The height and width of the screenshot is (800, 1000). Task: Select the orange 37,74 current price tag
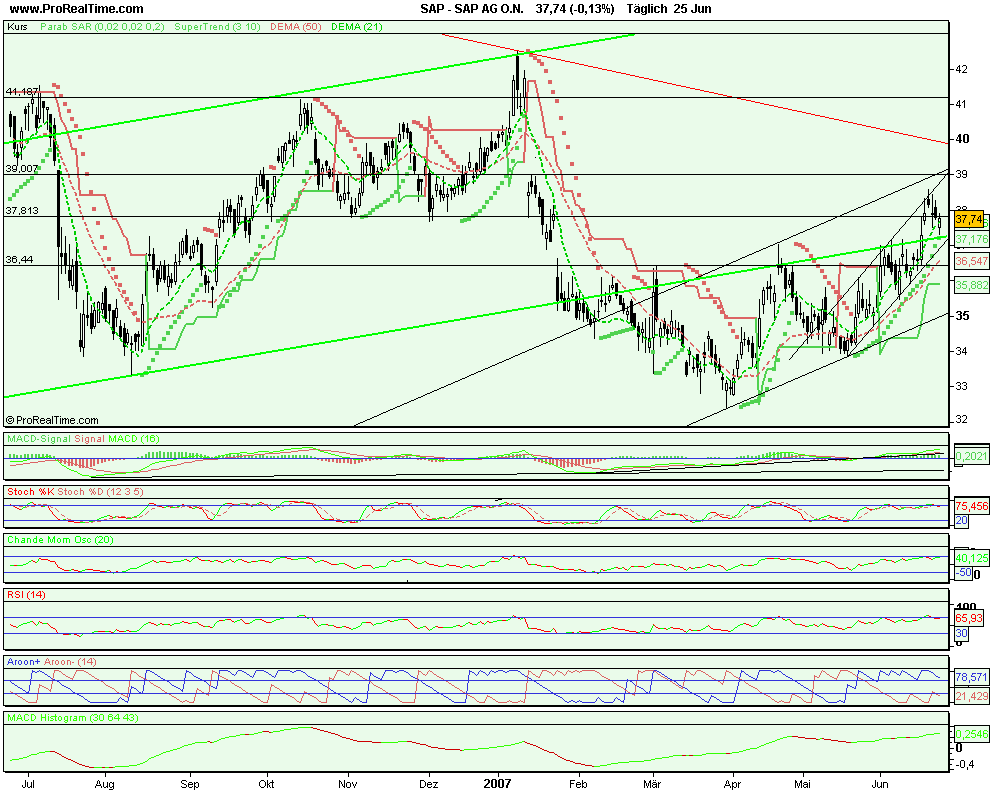tap(969, 219)
